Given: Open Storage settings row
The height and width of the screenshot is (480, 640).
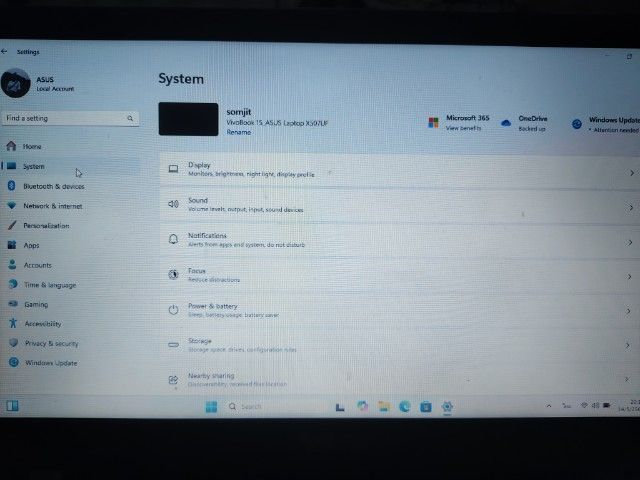Looking at the screenshot, I should click(x=400, y=345).
